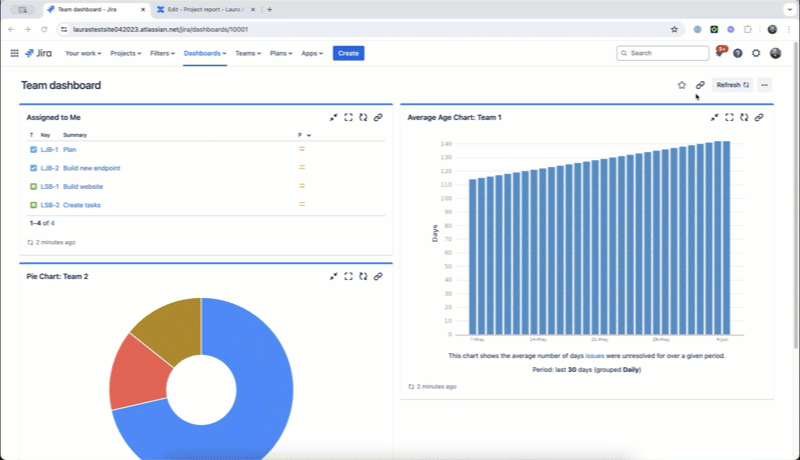Expand the Projects dropdown menu
The height and width of the screenshot is (460, 800).
(x=125, y=53)
